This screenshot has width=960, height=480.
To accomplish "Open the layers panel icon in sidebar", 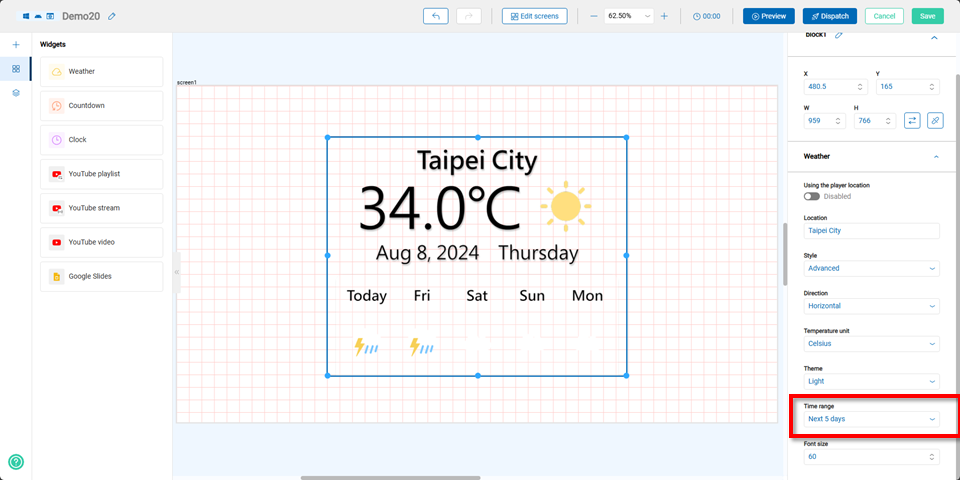I will point(16,93).
